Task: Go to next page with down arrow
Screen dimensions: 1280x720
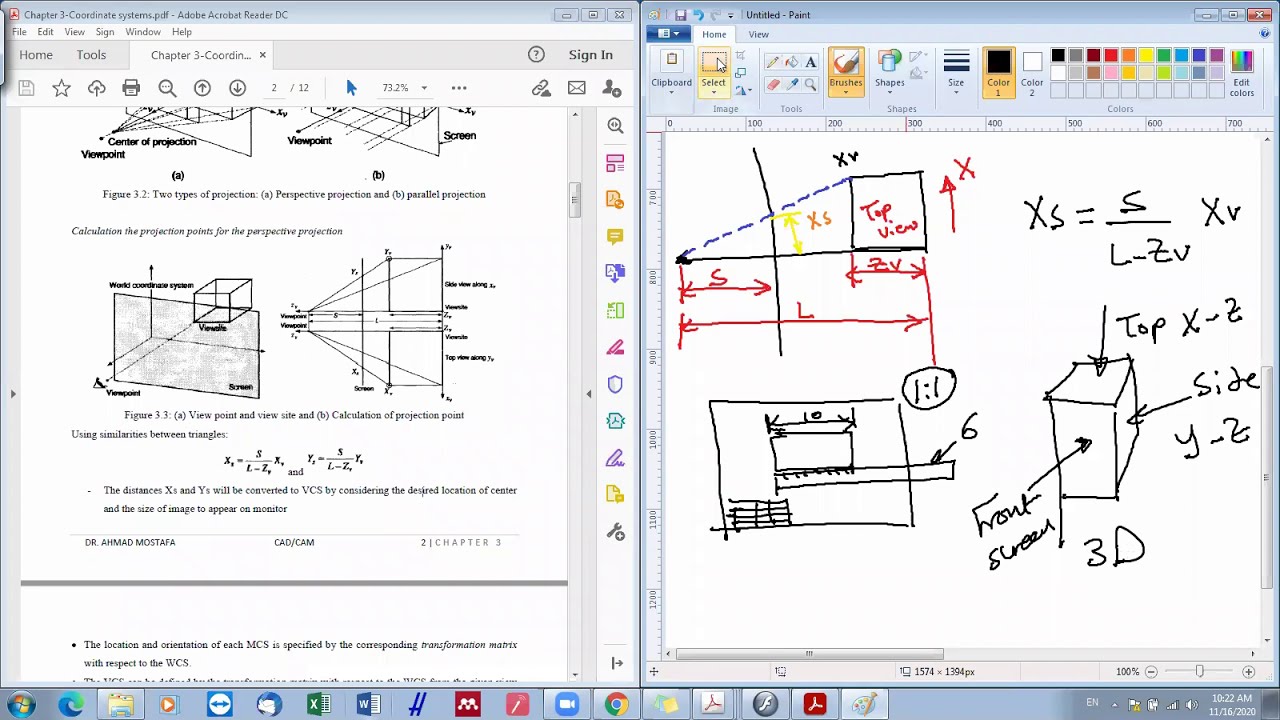Action: tap(237, 88)
